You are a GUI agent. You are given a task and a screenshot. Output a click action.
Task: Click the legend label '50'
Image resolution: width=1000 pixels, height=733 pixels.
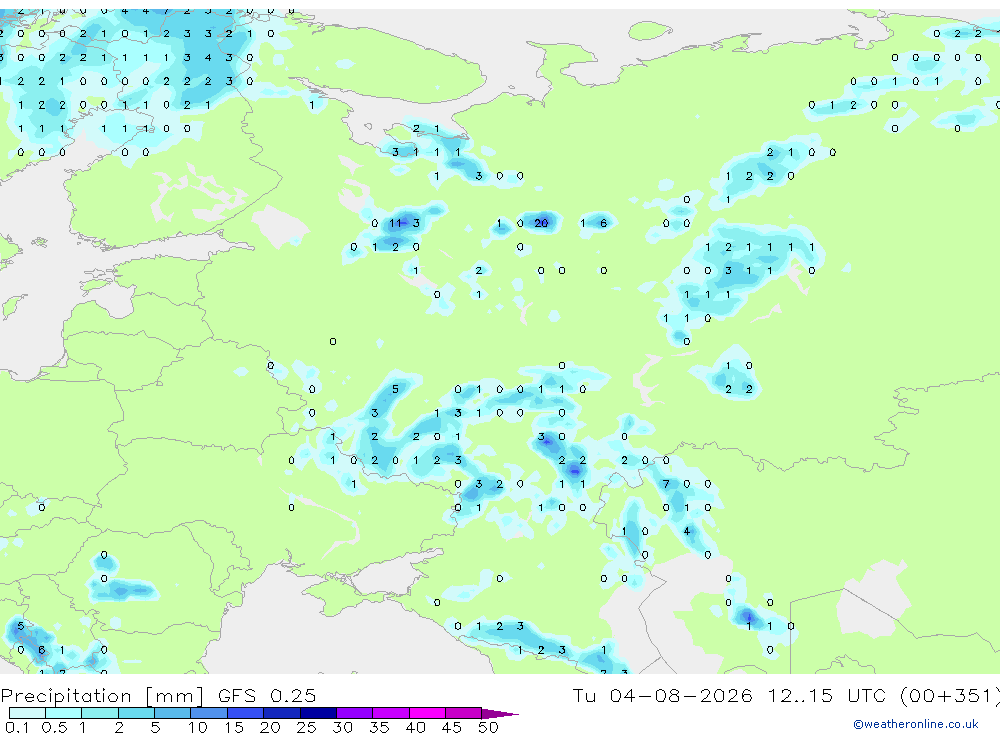click(x=489, y=727)
